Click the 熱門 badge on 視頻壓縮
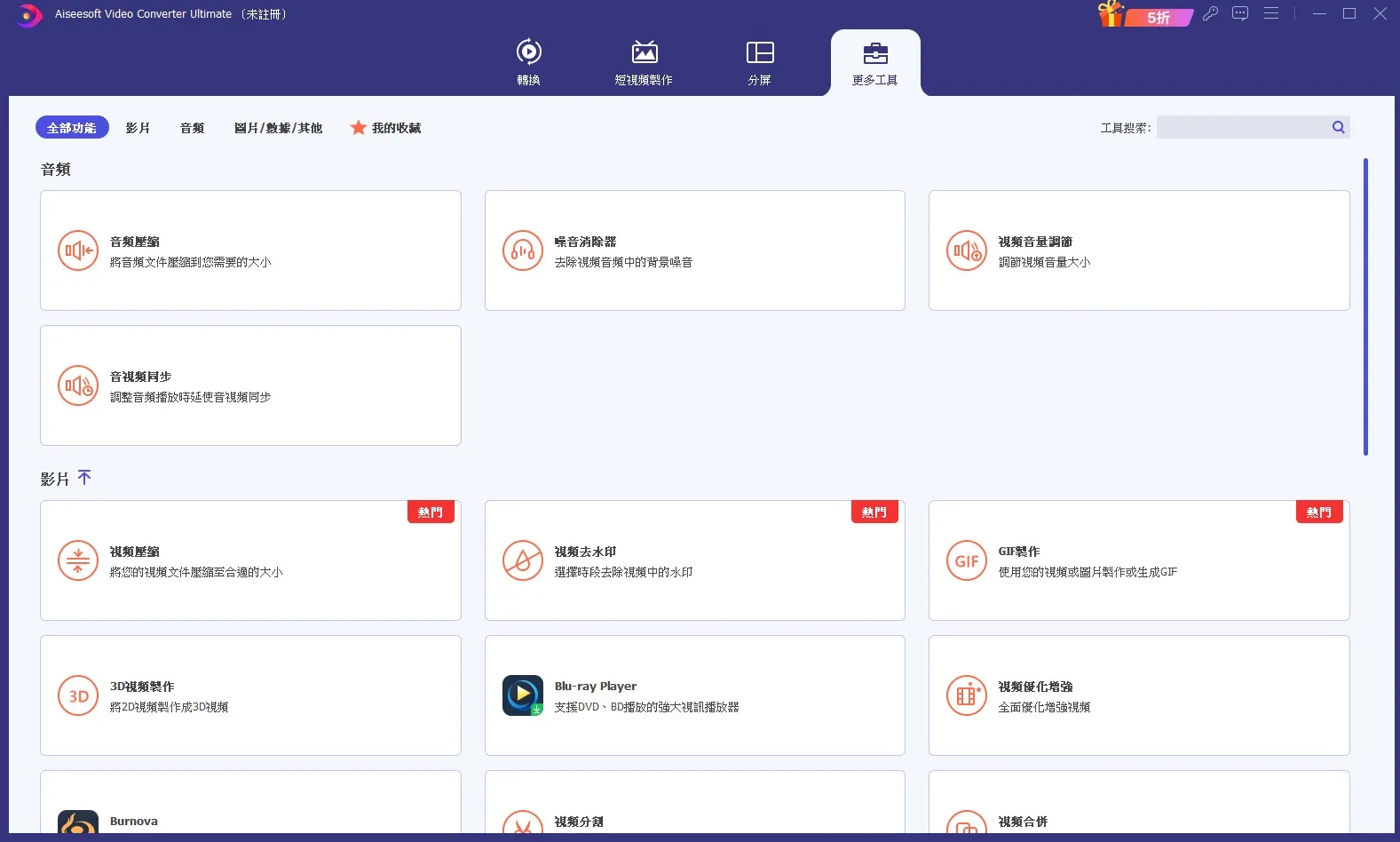Viewport: 1400px width, 842px height. click(x=431, y=512)
